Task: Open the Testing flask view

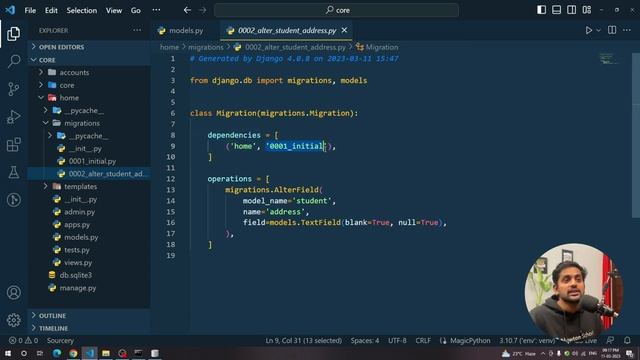Action: [13, 172]
